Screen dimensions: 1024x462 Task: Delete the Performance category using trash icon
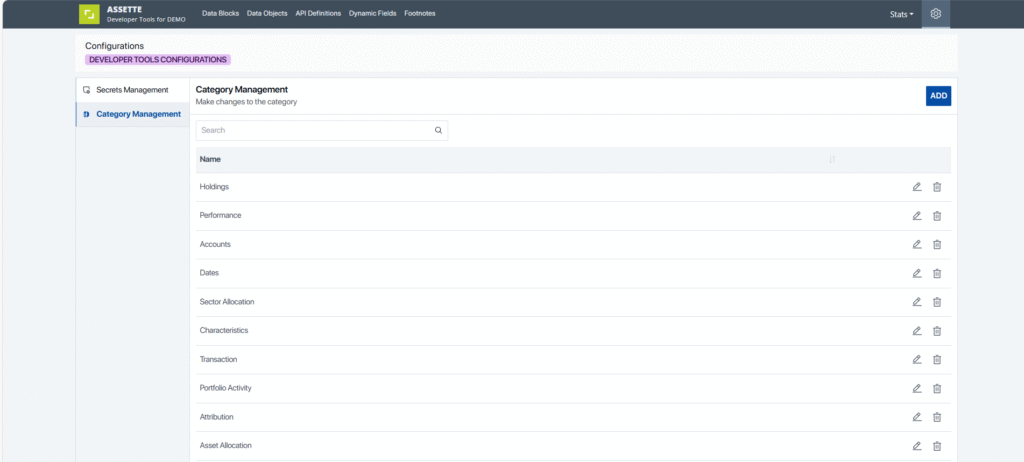[x=937, y=216]
